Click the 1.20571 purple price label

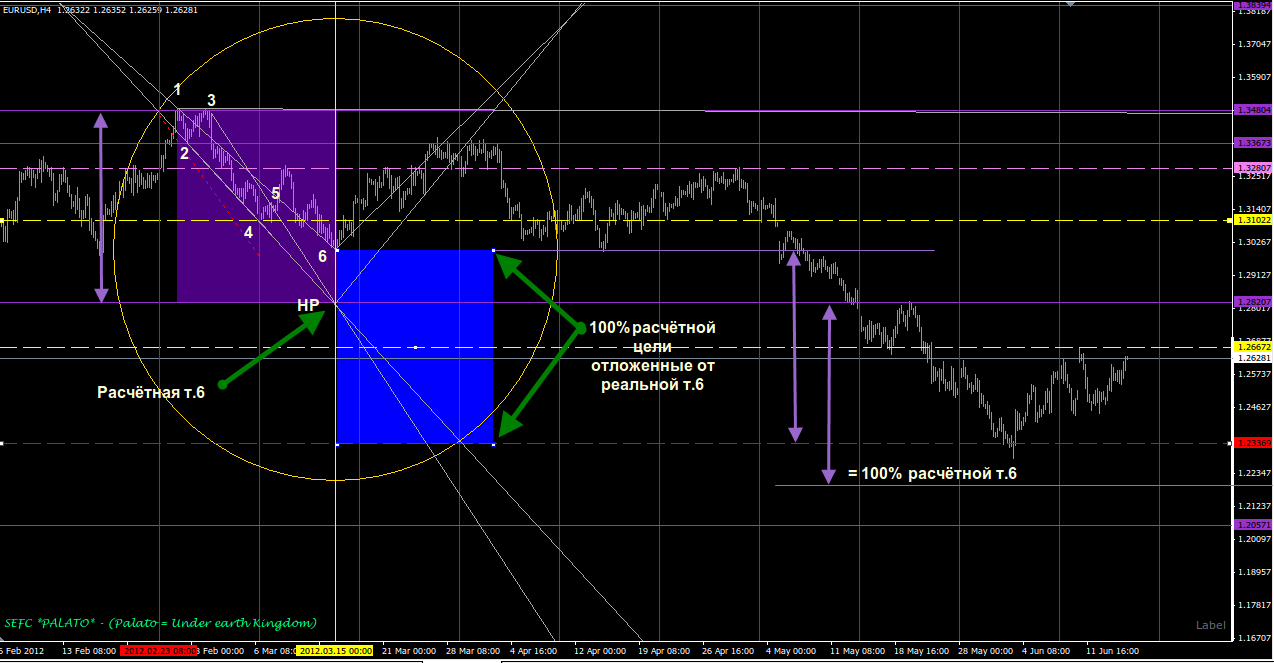pos(1253,524)
